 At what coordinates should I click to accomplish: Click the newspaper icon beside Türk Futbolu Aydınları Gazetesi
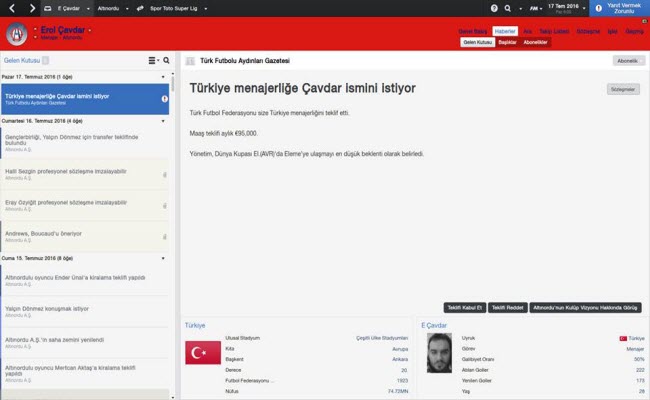coord(190,61)
